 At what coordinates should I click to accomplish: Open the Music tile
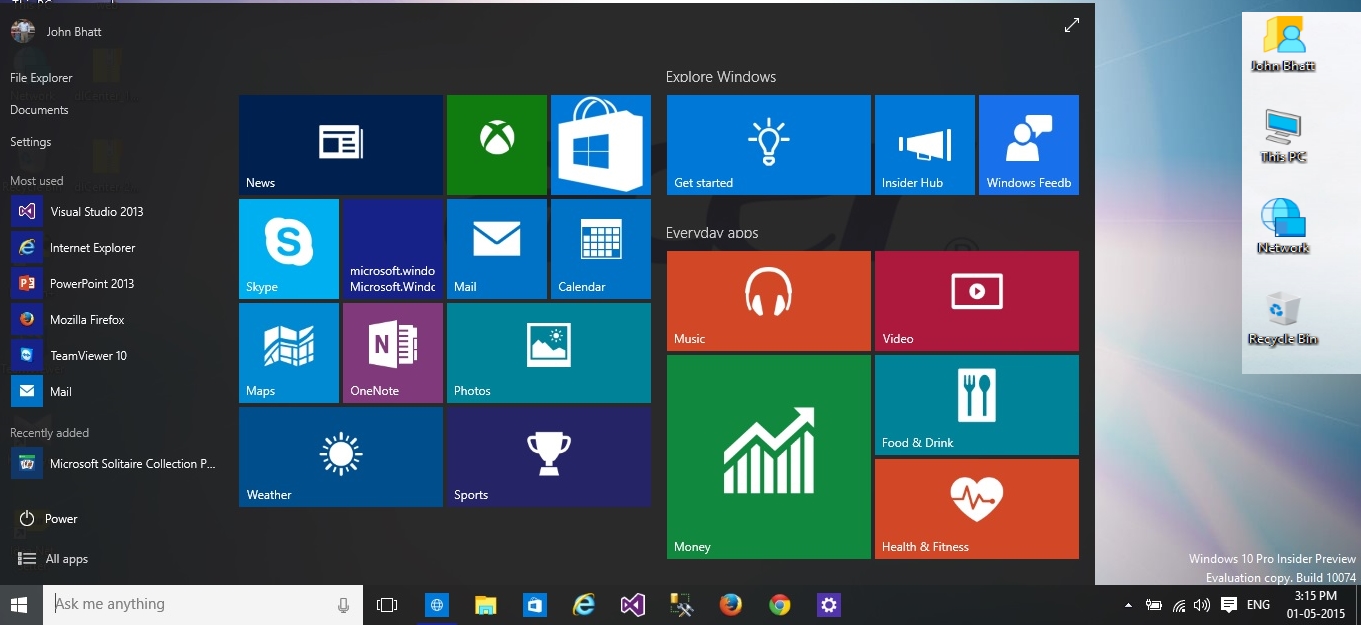tap(769, 301)
